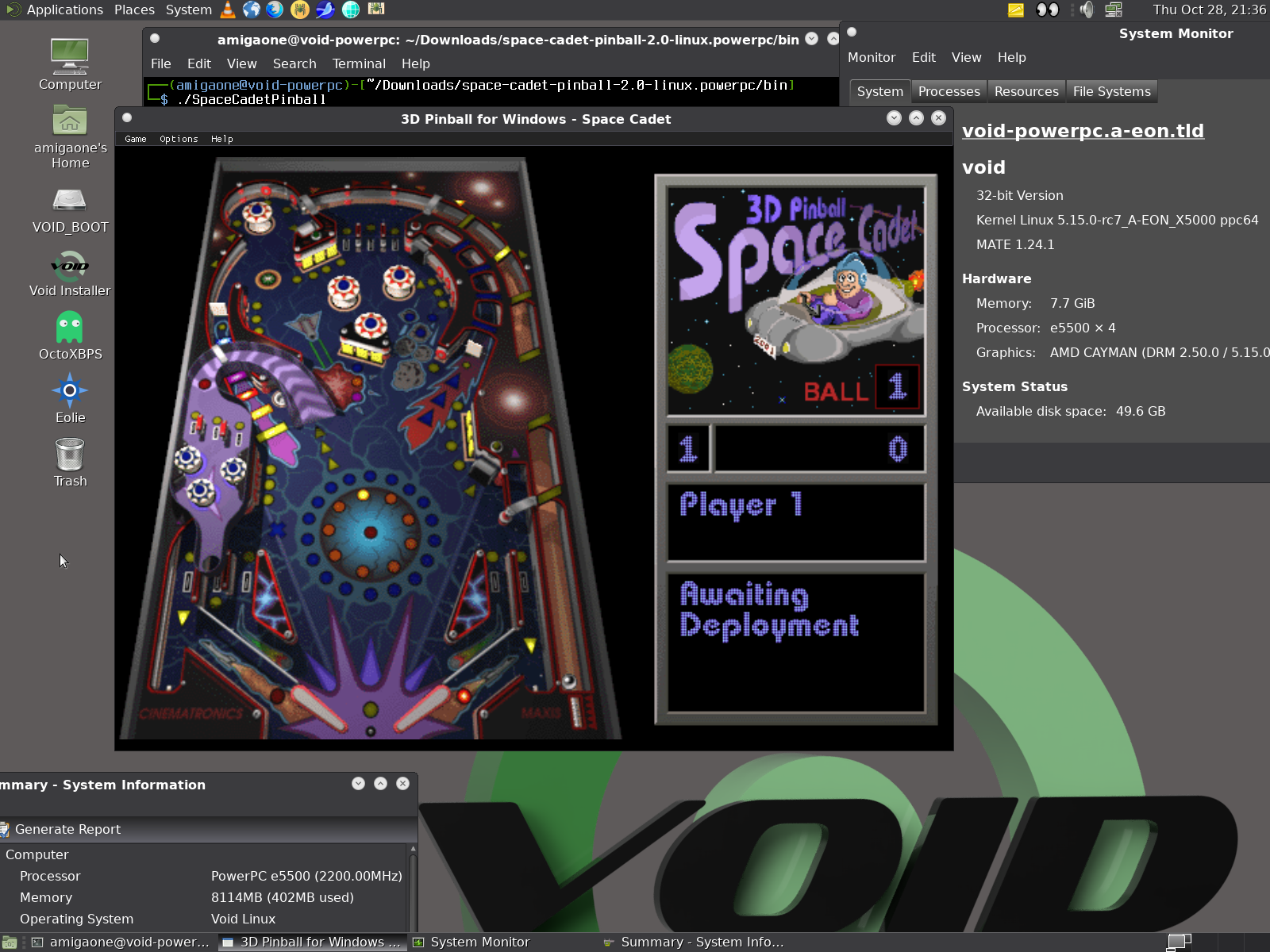Click the MATE 1.24.1 version text
The image size is (1270, 952).
pyautogui.click(x=1015, y=244)
